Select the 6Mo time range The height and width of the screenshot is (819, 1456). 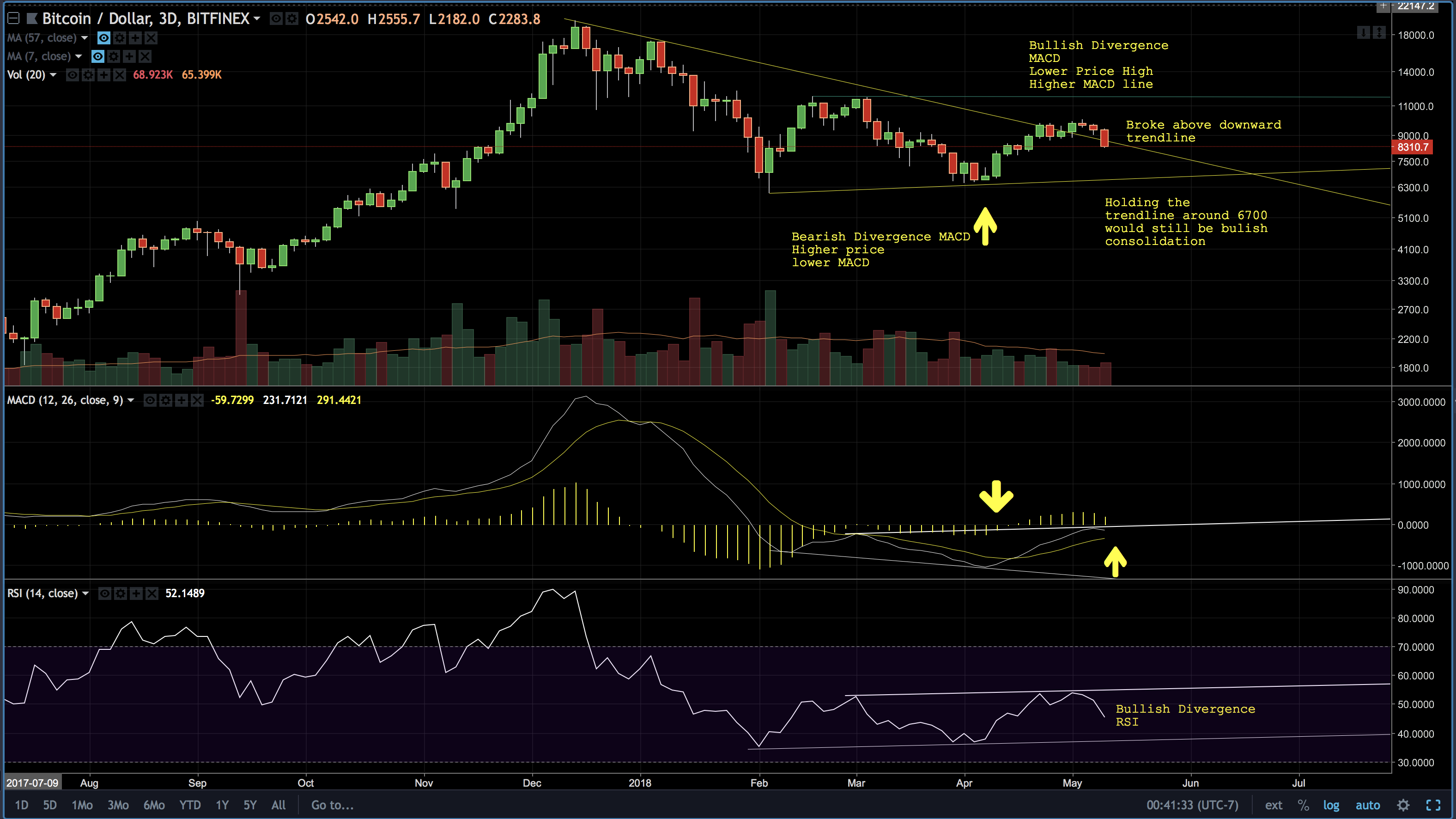coord(154,805)
